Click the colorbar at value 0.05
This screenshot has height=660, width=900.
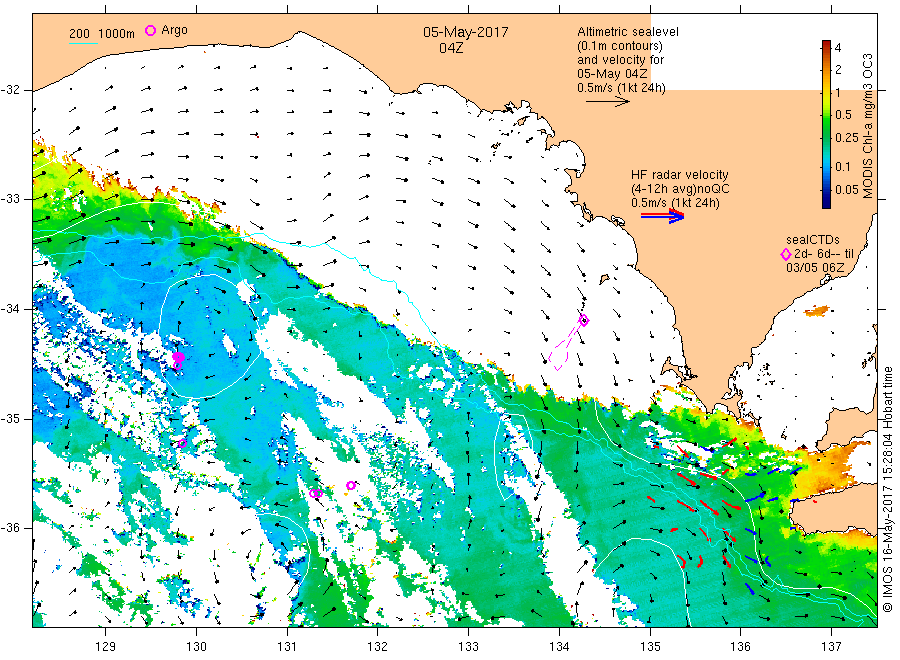coord(826,189)
